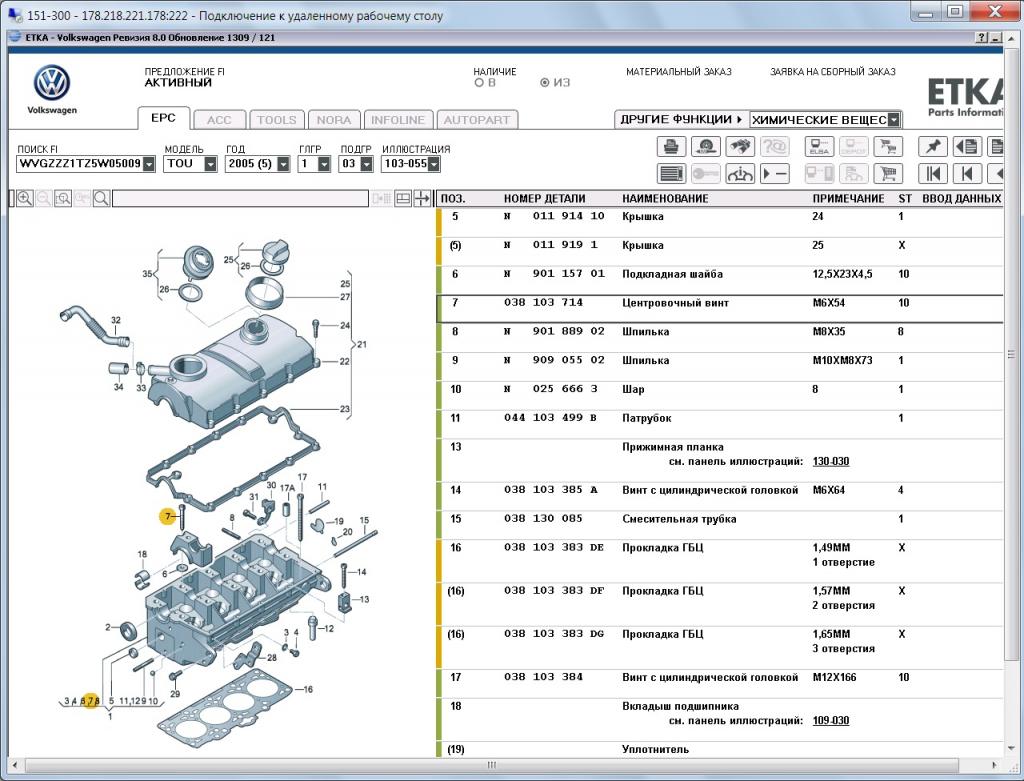This screenshot has height=781, width=1024.
Task: Go to previous with bar-arrow icon
Action: pyautogui.click(x=967, y=174)
